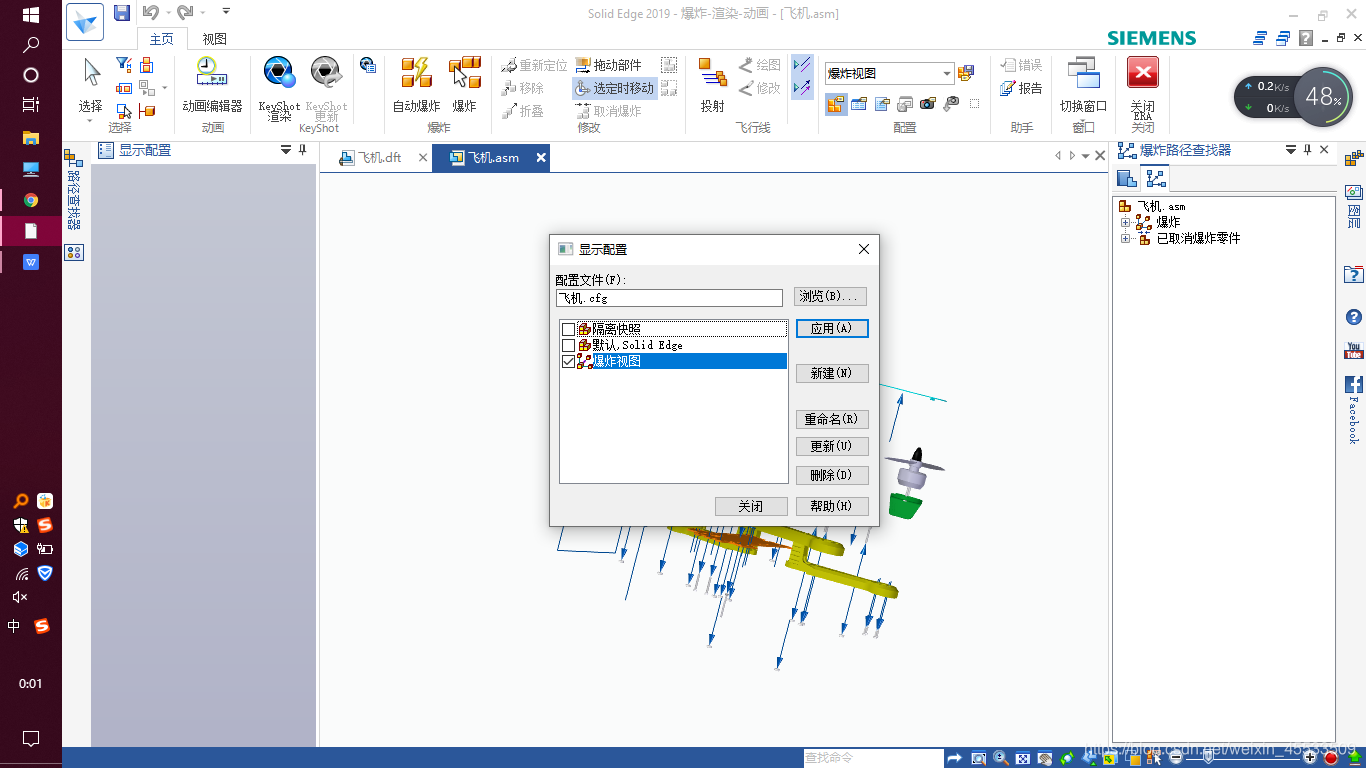This screenshot has height=768, width=1366.
Task: Click the undo arrow in title bar
Action: [150, 13]
